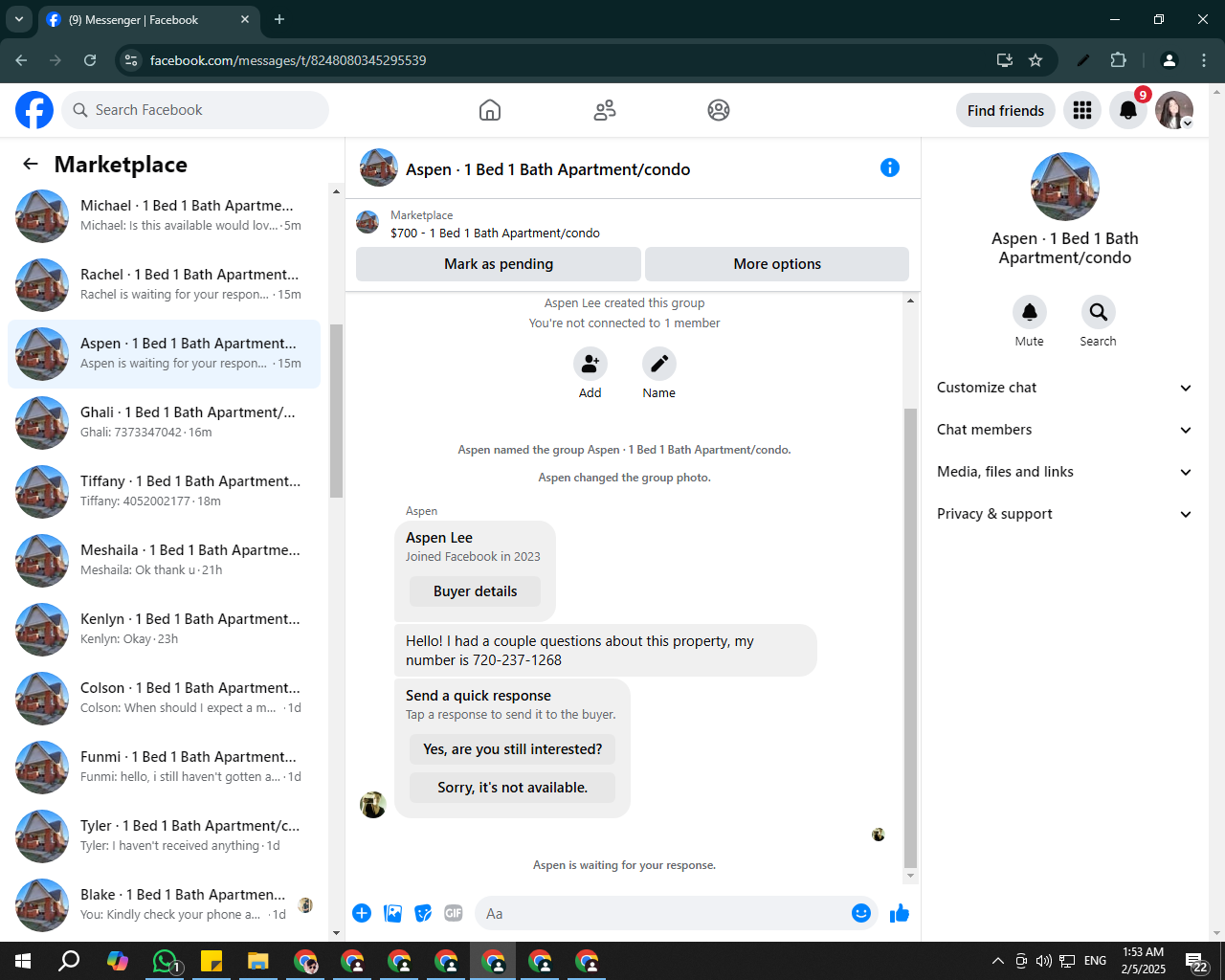Open the emoji picker in composer
The width and height of the screenshot is (1225, 980).
point(861,913)
